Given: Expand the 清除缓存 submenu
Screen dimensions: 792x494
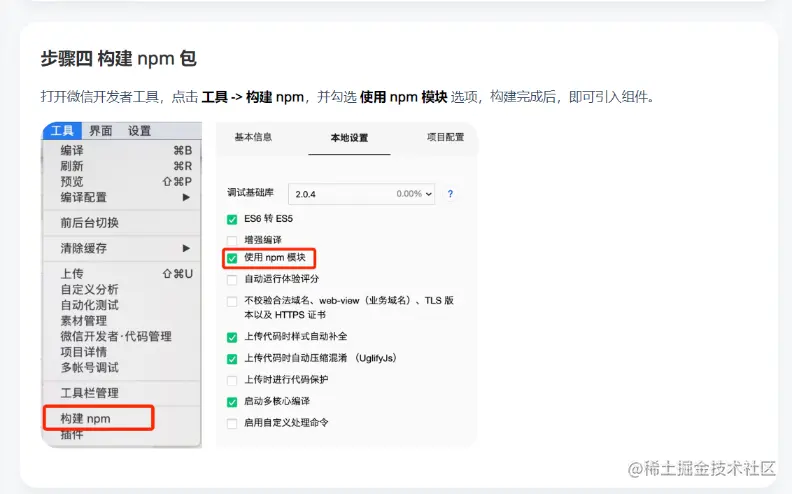Looking at the screenshot, I should (x=122, y=248).
